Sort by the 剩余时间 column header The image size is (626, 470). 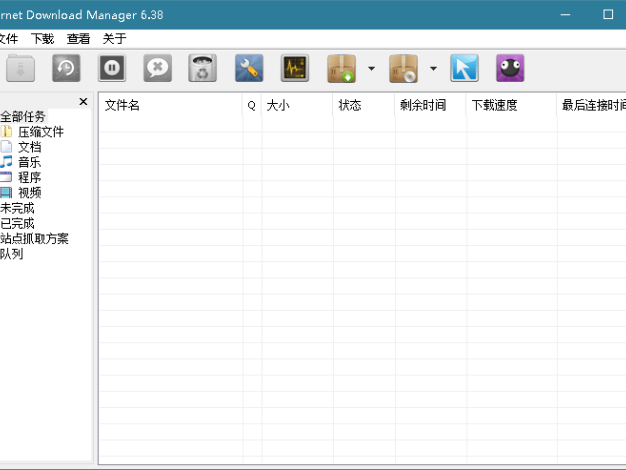430,105
